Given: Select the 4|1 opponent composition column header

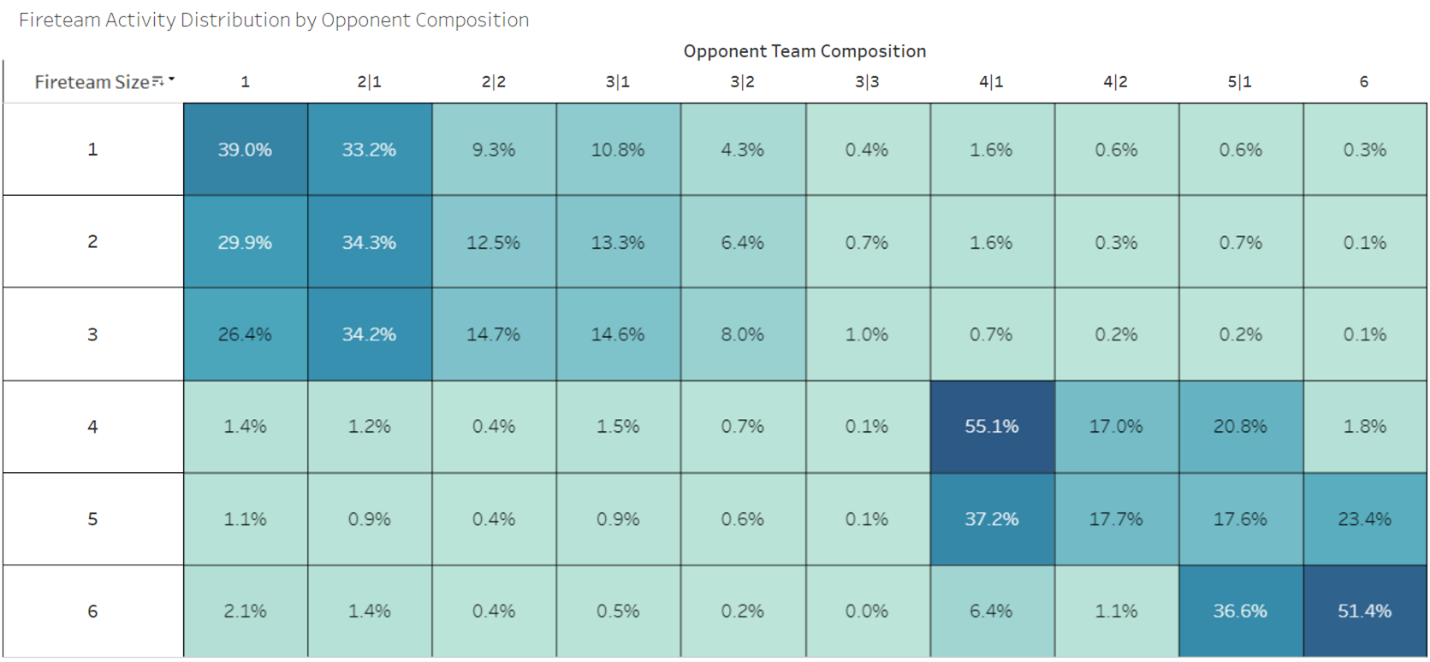Looking at the screenshot, I should click(x=991, y=82).
